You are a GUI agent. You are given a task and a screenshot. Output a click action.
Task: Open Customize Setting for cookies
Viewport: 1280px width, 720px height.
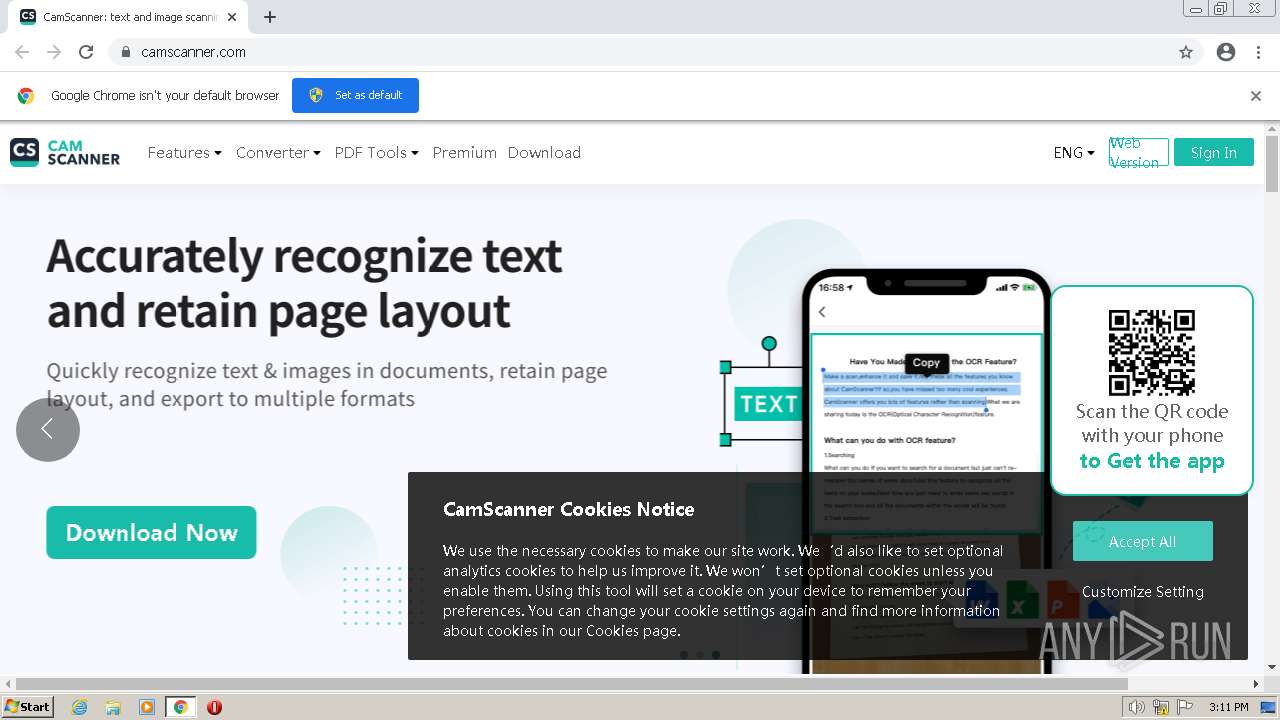pos(1143,591)
